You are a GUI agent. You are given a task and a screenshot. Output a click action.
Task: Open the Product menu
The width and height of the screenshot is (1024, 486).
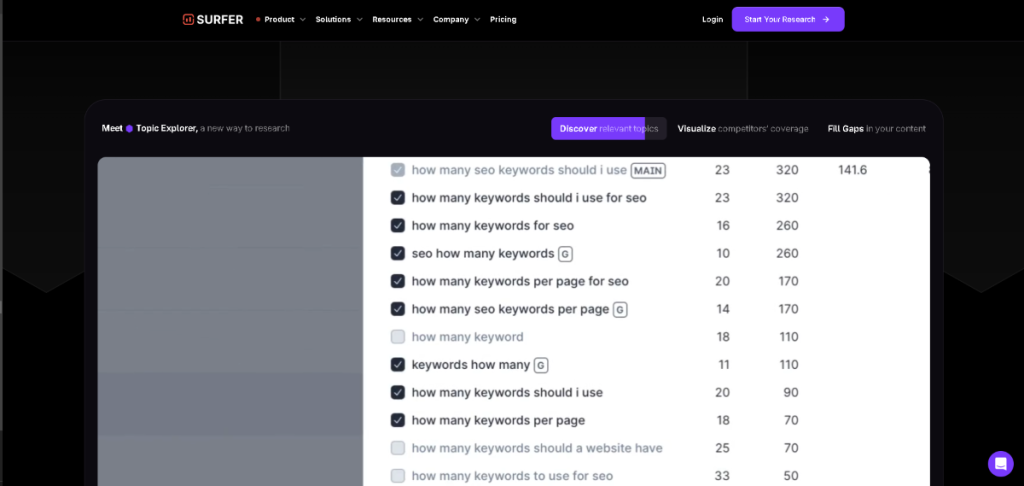[281, 20]
